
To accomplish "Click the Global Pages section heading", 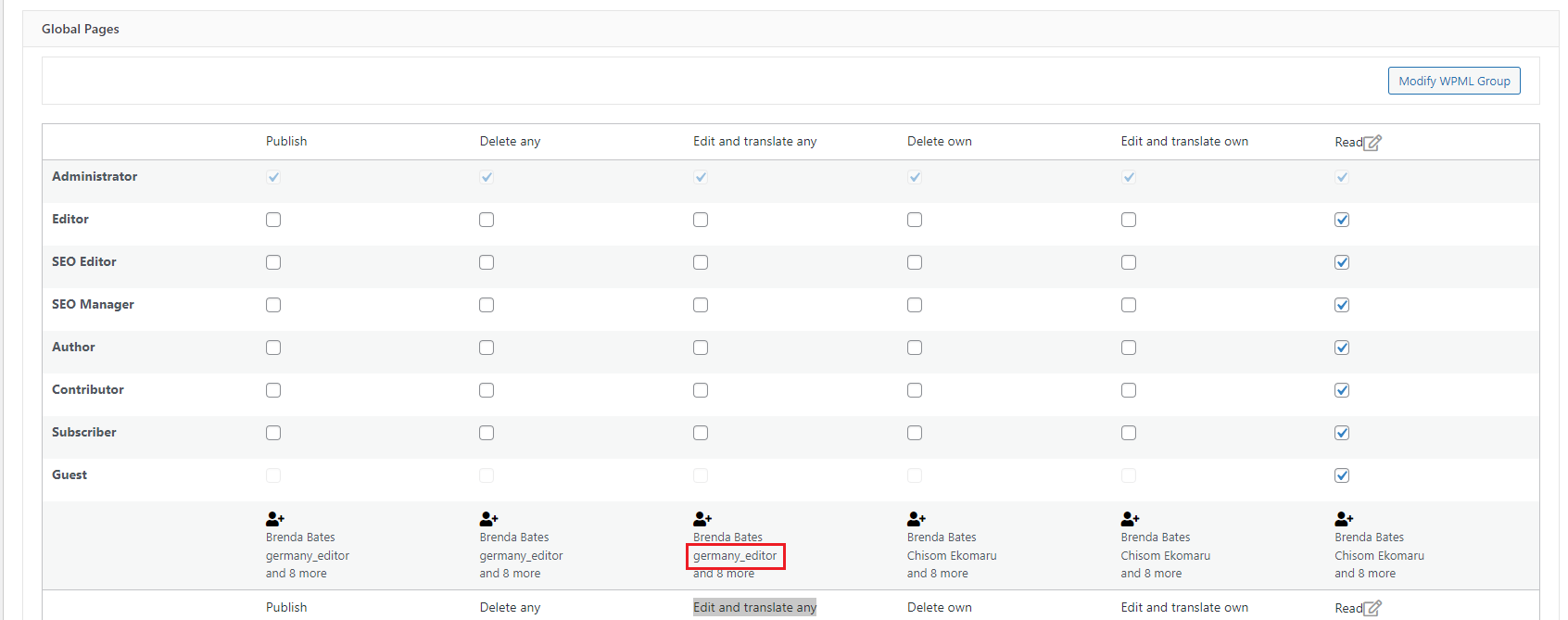I will point(81,29).
